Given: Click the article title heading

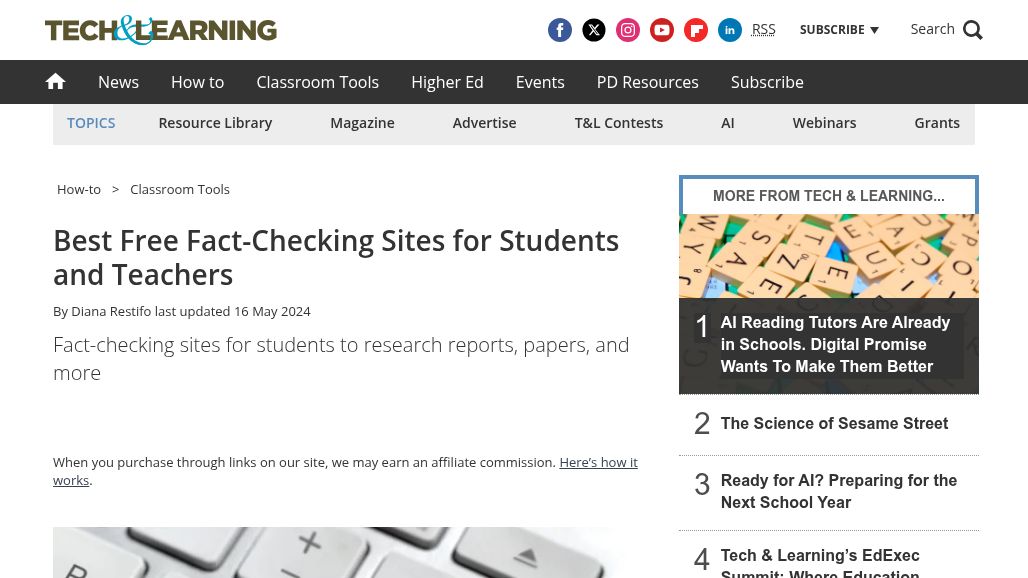Looking at the screenshot, I should tap(336, 258).
